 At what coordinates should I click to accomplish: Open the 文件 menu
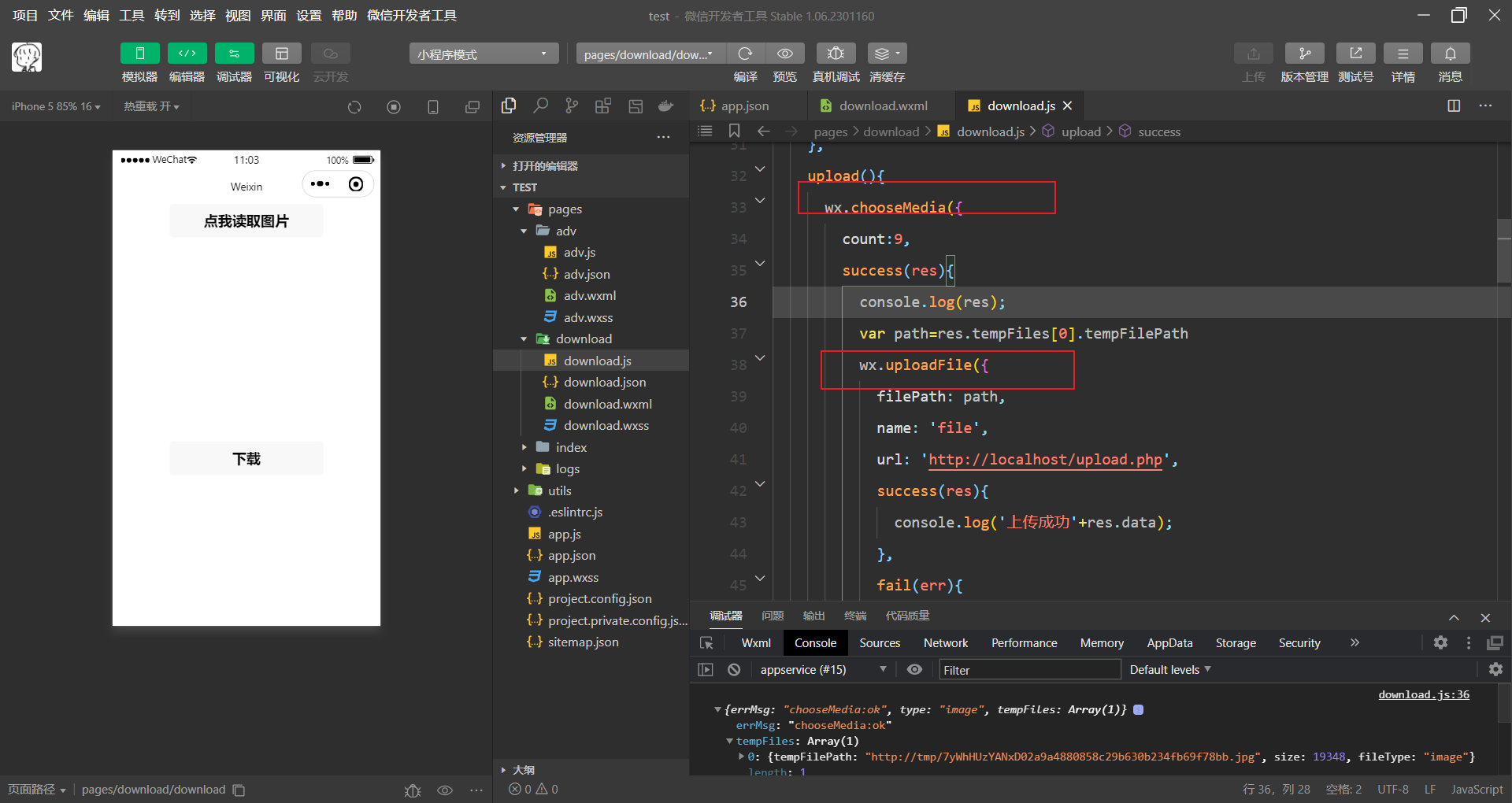click(61, 16)
